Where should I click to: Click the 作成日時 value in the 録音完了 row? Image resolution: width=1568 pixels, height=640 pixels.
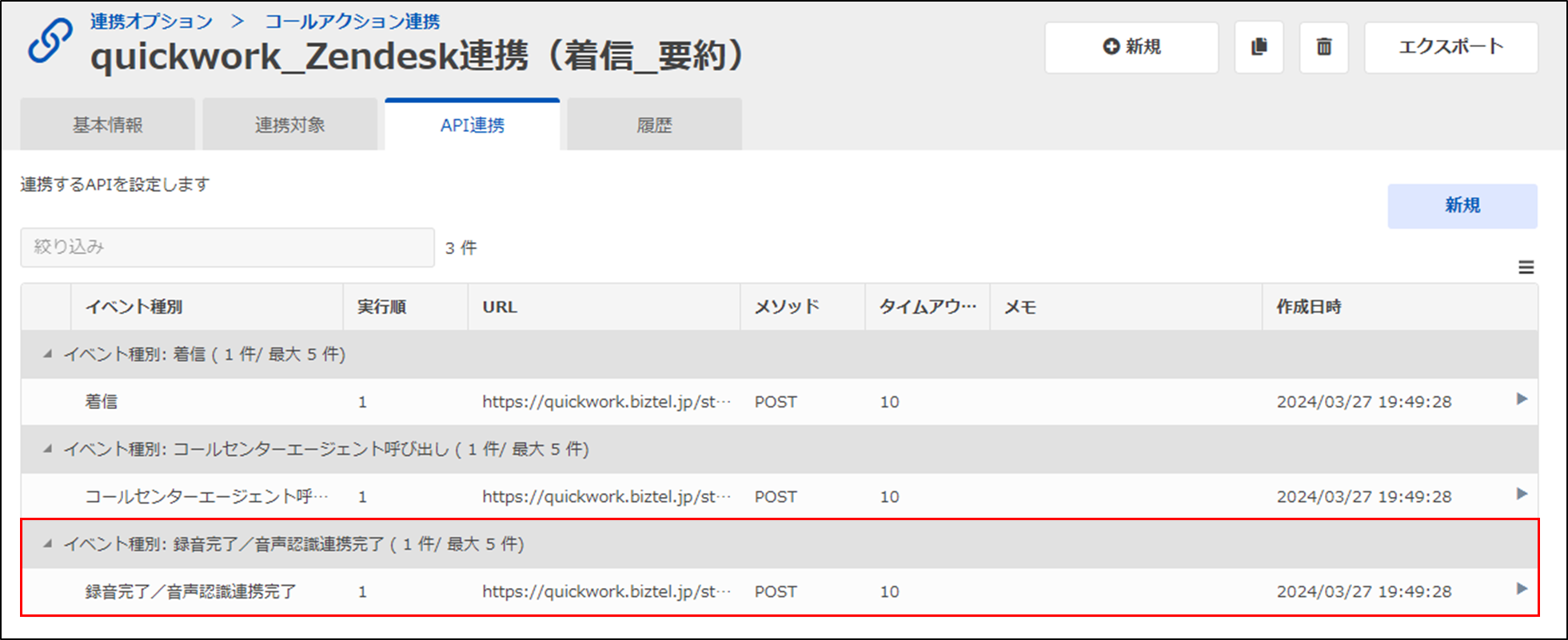[1364, 592]
